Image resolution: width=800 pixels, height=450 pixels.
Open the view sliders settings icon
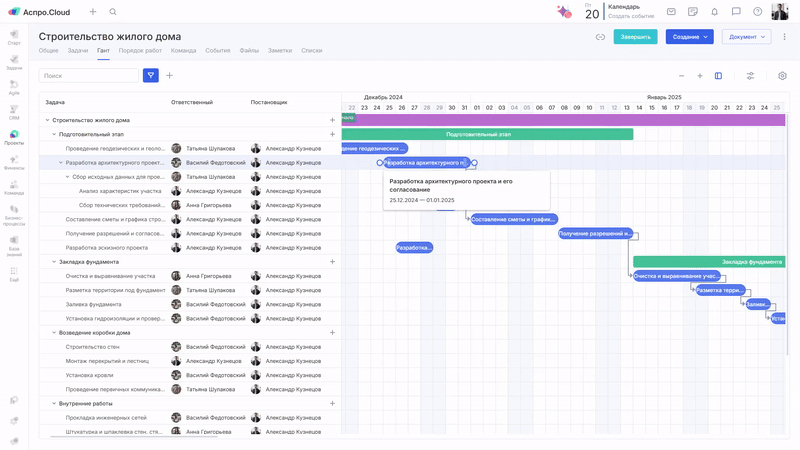[x=750, y=76]
